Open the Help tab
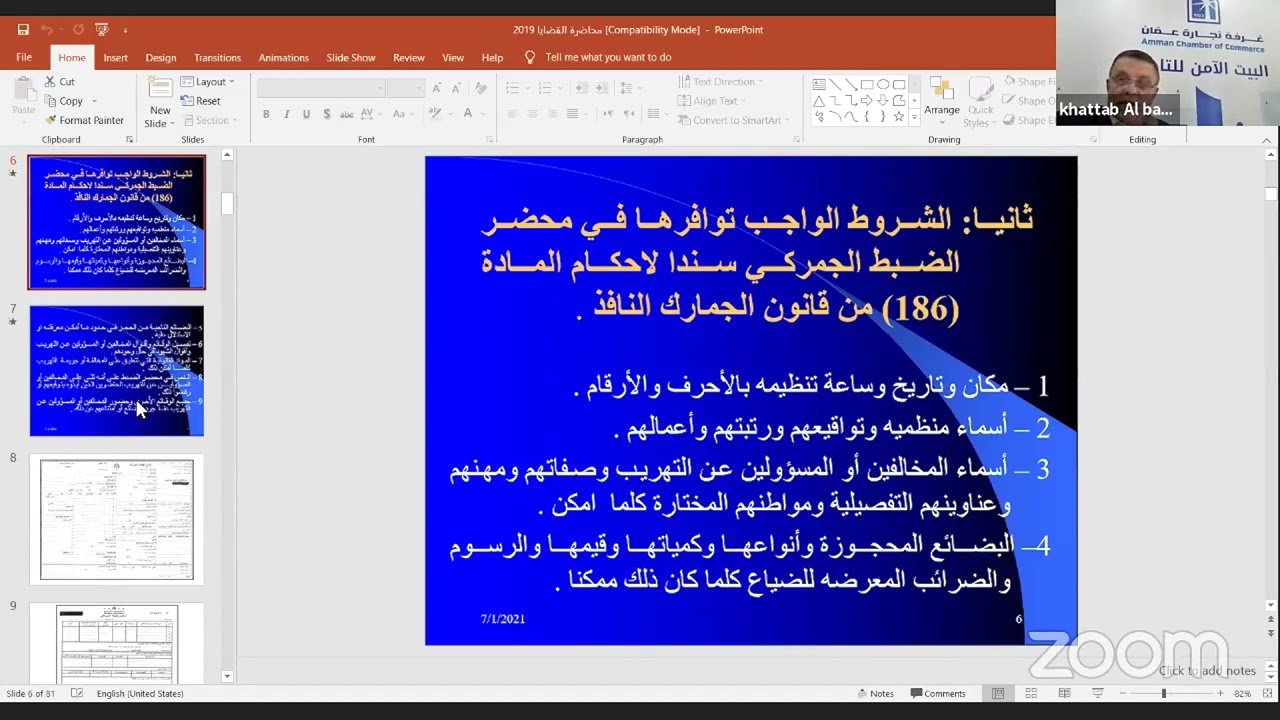Image resolution: width=1280 pixels, height=720 pixels. (x=492, y=57)
